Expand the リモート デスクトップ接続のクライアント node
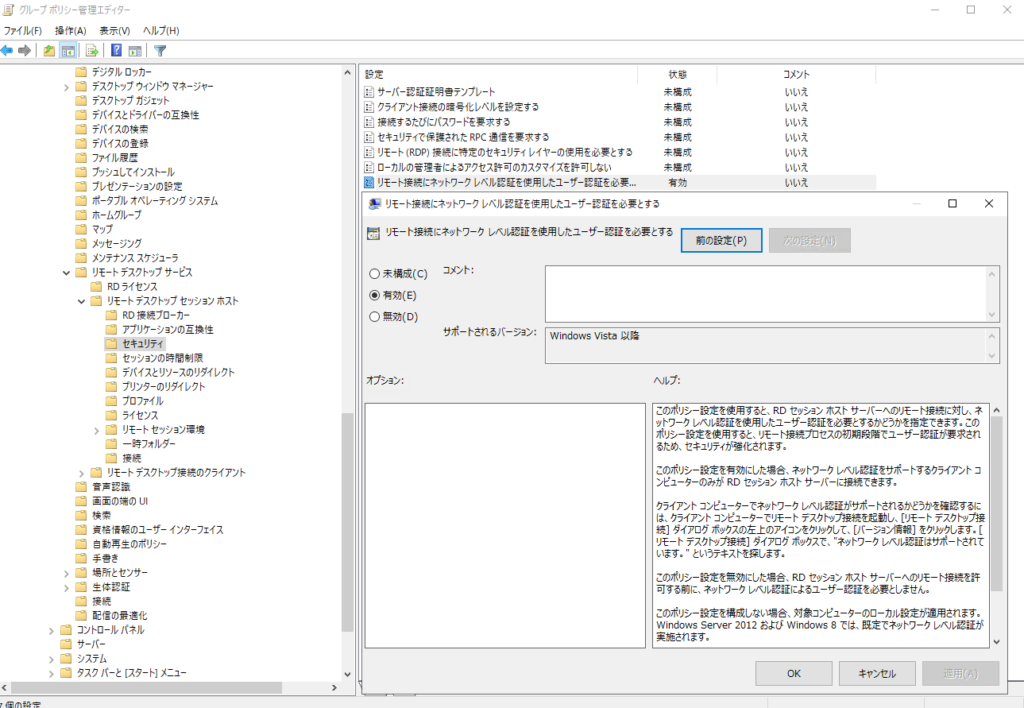This screenshot has height=708, width=1024. point(82,473)
